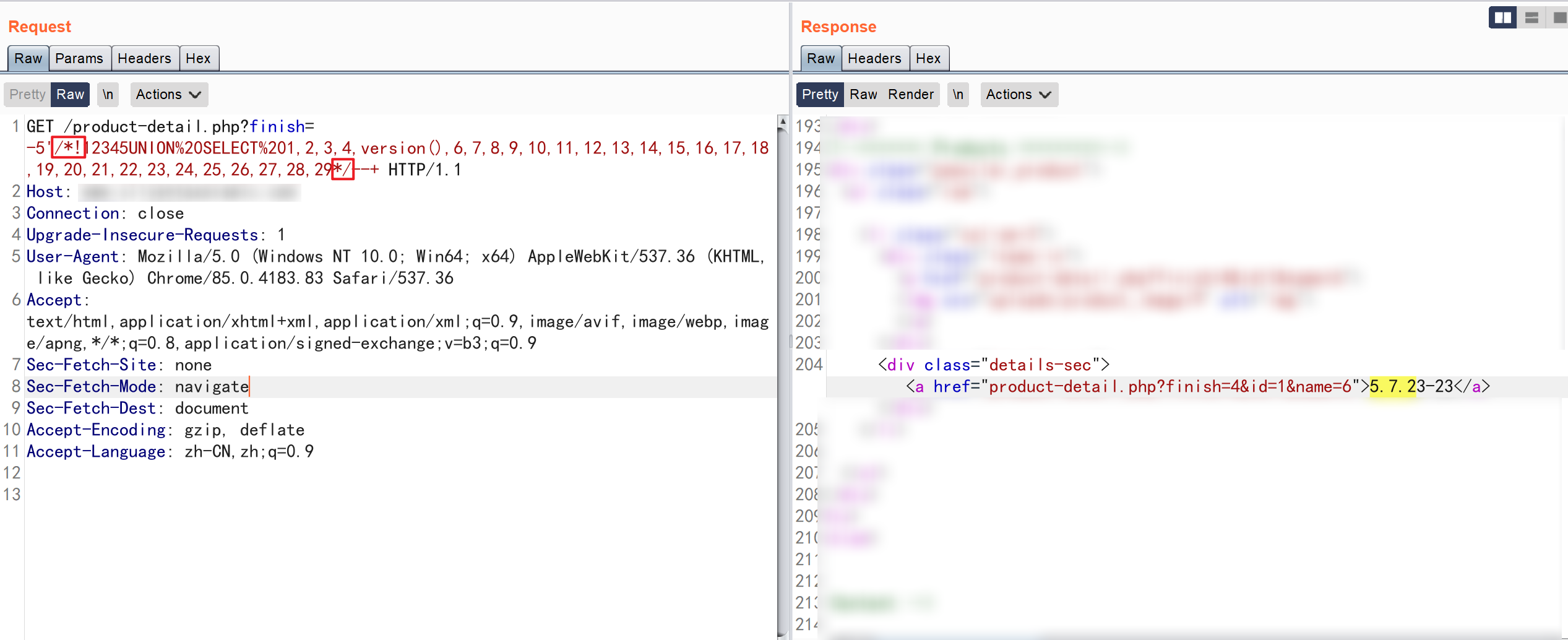Open the Request Raw tab
The image size is (1568, 640).
28,58
